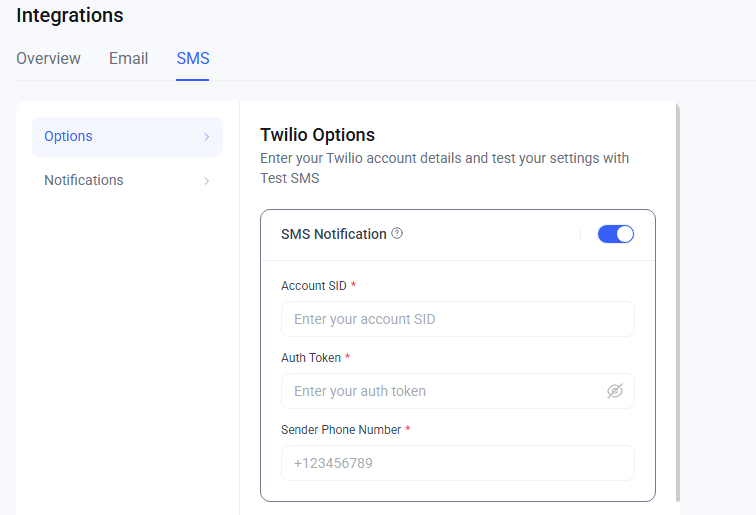
Task: Click the Twilio account details description
Action: (x=445, y=168)
